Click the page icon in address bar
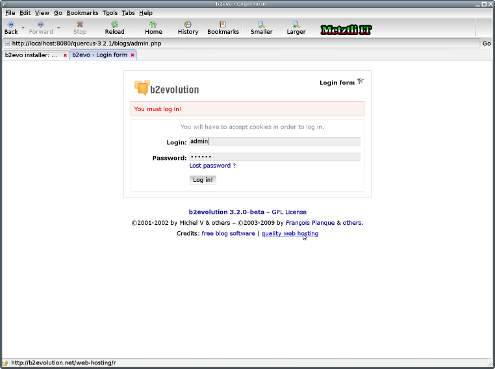The width and height of the screenshot is (495, 369). [x=7, y=44]
